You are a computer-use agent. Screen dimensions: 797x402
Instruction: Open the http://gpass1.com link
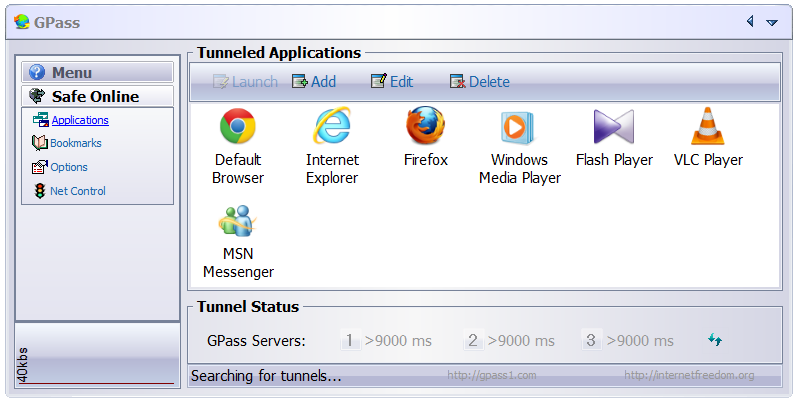point(492,375)
